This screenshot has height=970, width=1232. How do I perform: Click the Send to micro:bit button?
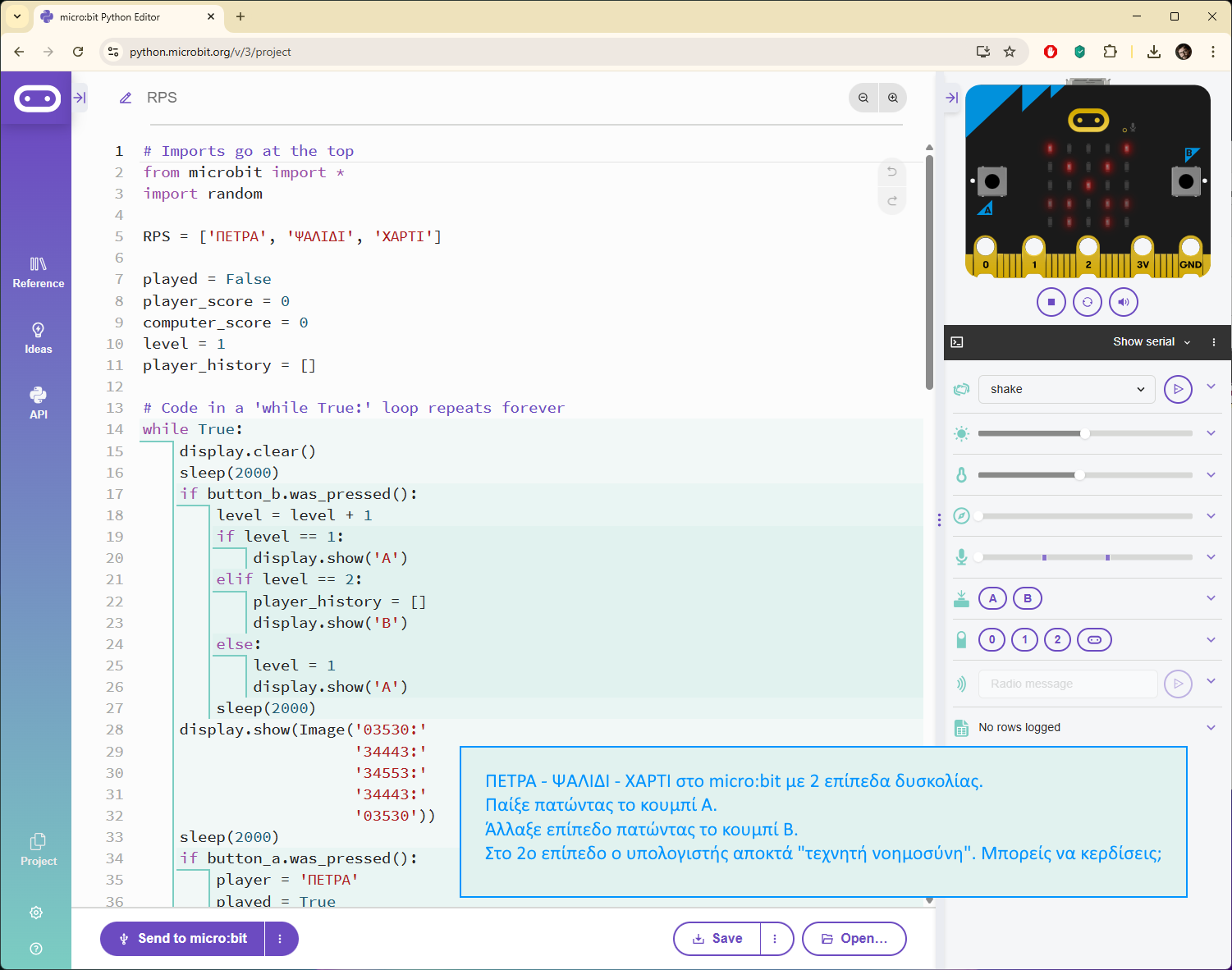[182, 939]
